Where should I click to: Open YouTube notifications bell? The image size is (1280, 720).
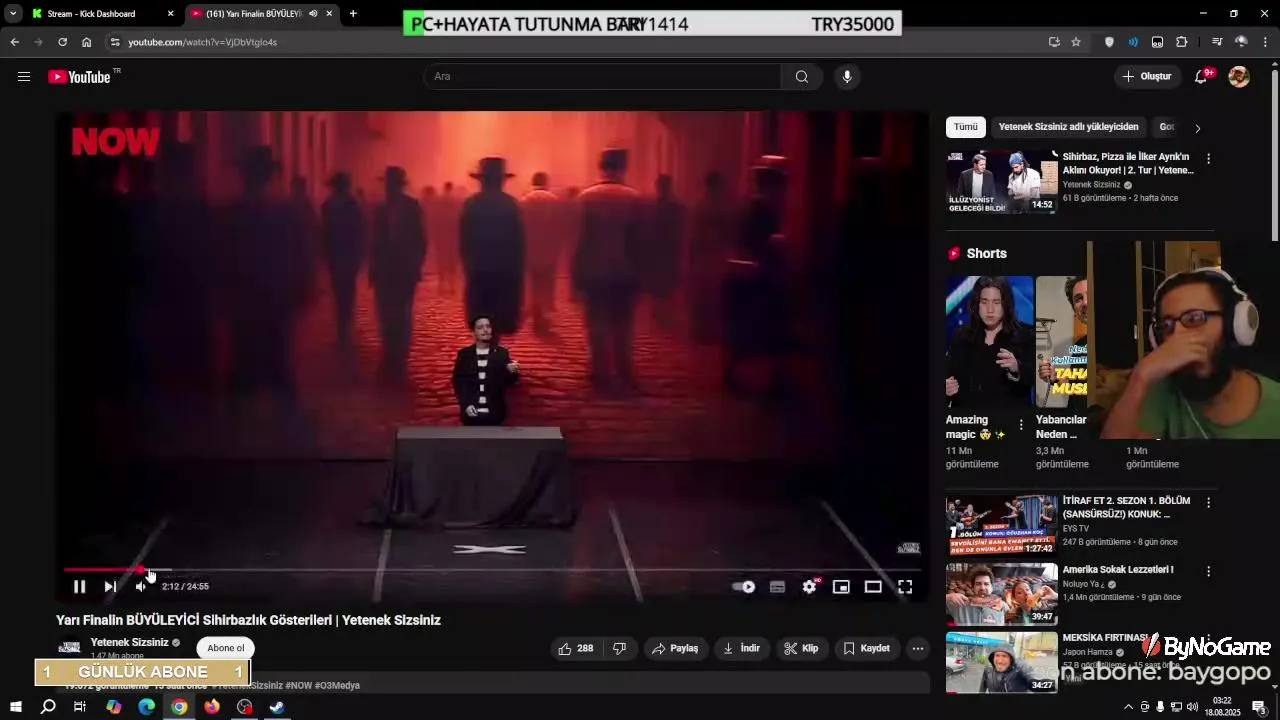pyautogui.click(x=1202, y=77)
